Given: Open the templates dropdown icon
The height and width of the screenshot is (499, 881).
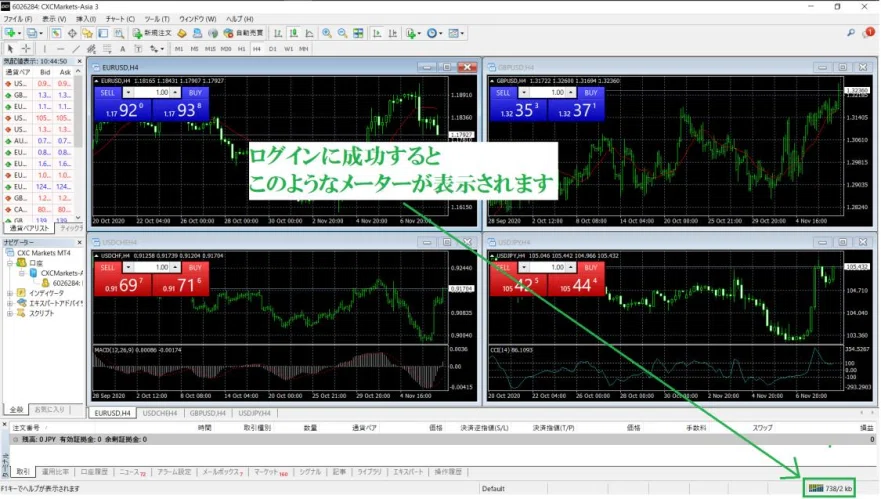Looking at the screenshot, I should click(x=456, y=33).
